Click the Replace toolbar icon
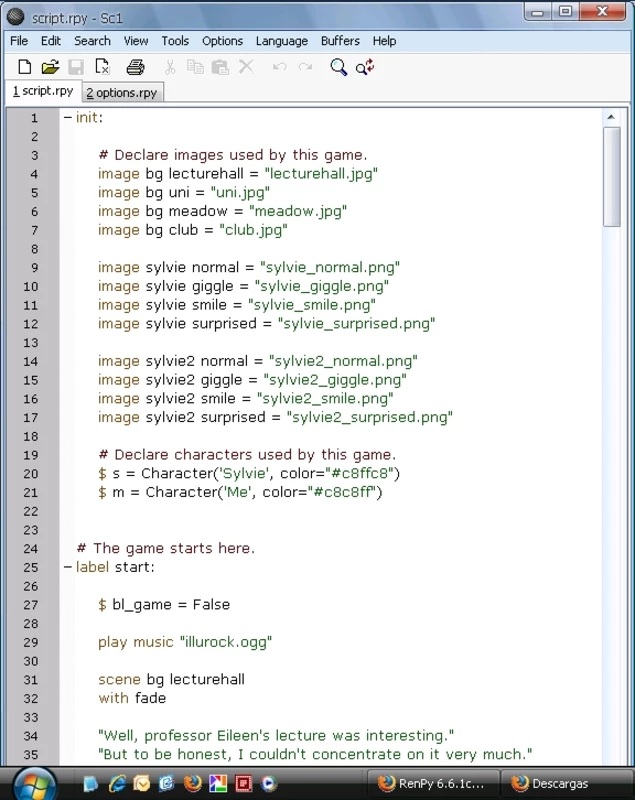This screenshot has width=635, height=800. 365,67
